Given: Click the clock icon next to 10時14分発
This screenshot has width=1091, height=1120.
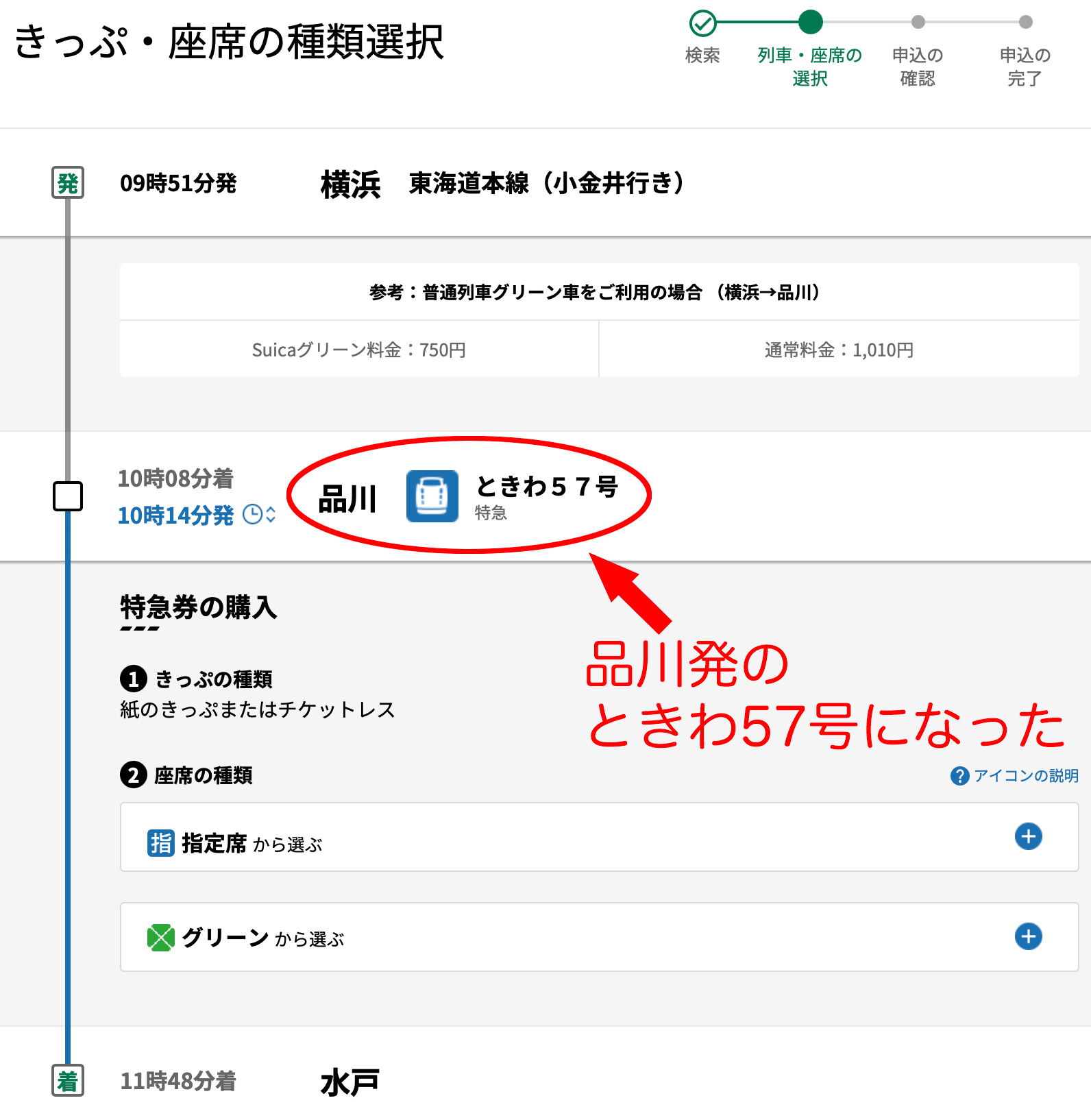Looking at the screenshot, I should click(x=253, y=515).
